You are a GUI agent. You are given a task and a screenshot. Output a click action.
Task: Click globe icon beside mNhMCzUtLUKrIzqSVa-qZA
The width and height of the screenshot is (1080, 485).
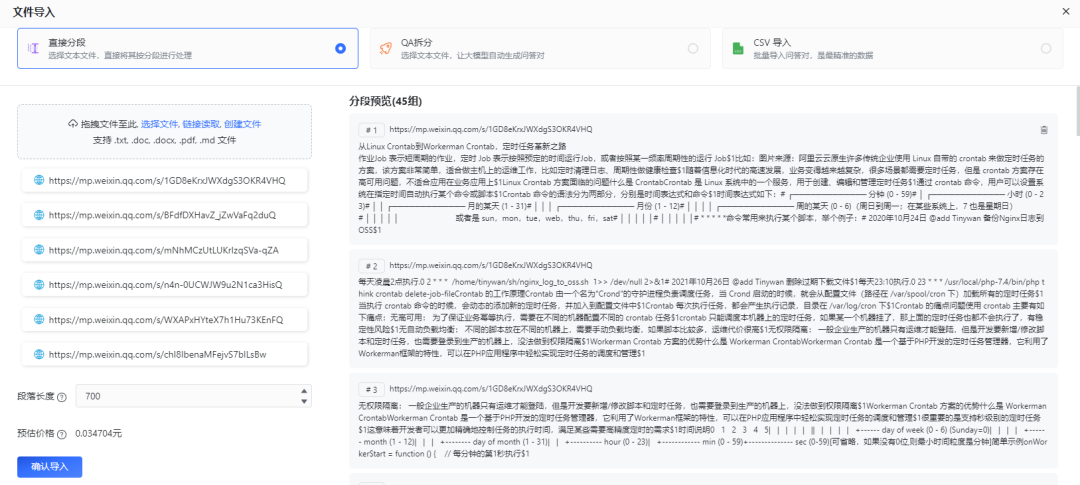(39, 250)
